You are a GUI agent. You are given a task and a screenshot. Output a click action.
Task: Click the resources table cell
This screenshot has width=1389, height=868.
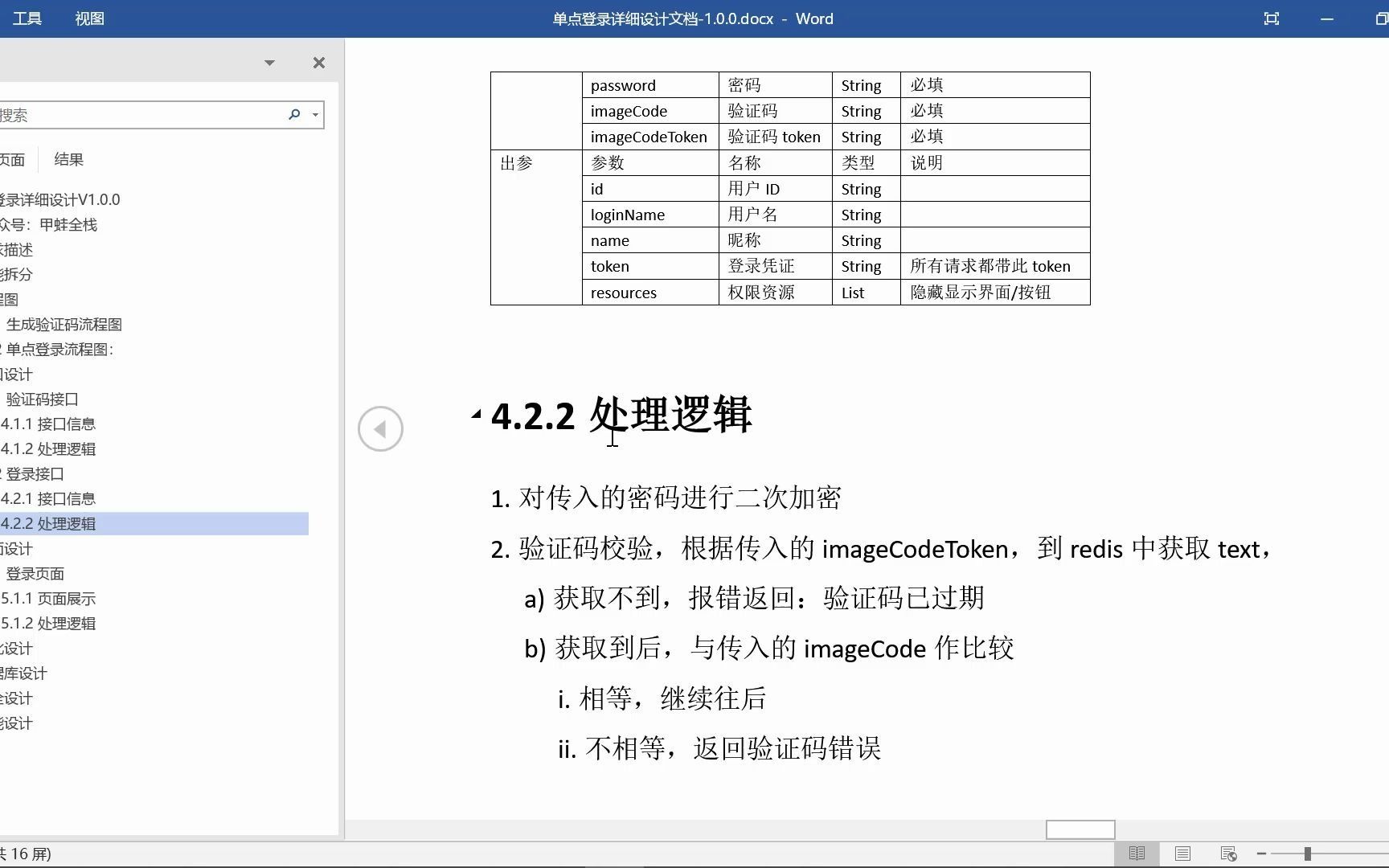650,293
